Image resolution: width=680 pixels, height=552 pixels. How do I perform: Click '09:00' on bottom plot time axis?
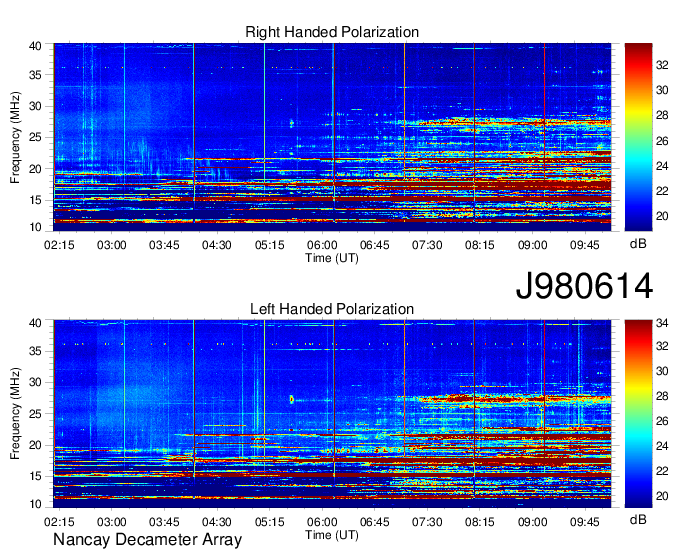532,522
